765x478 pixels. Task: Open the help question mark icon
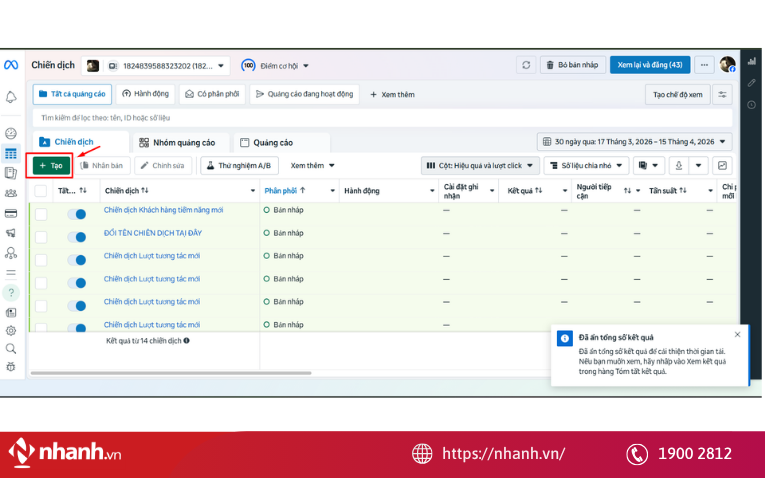pos(11,293)
